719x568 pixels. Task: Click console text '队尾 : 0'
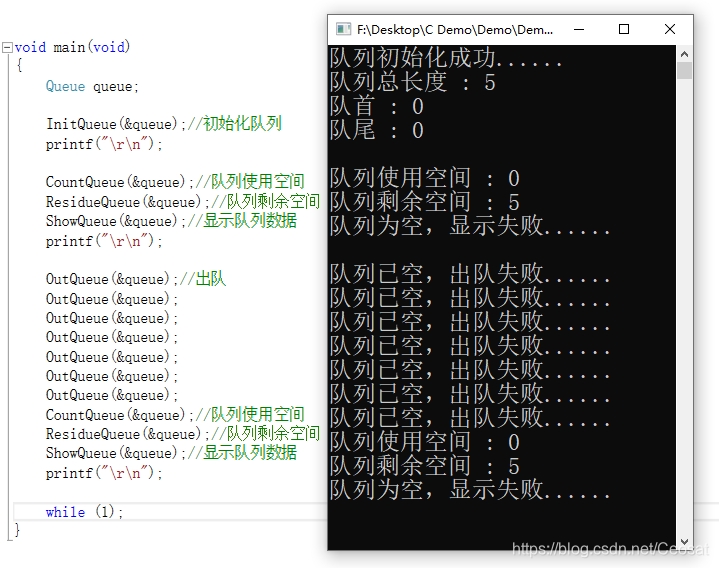(x=376, y=130)
